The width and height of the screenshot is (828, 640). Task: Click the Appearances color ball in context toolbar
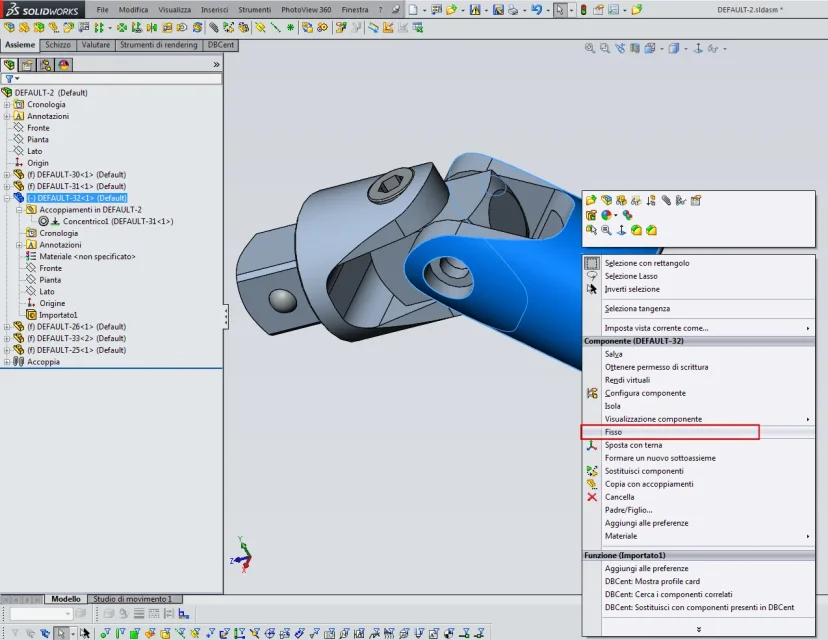606,215
